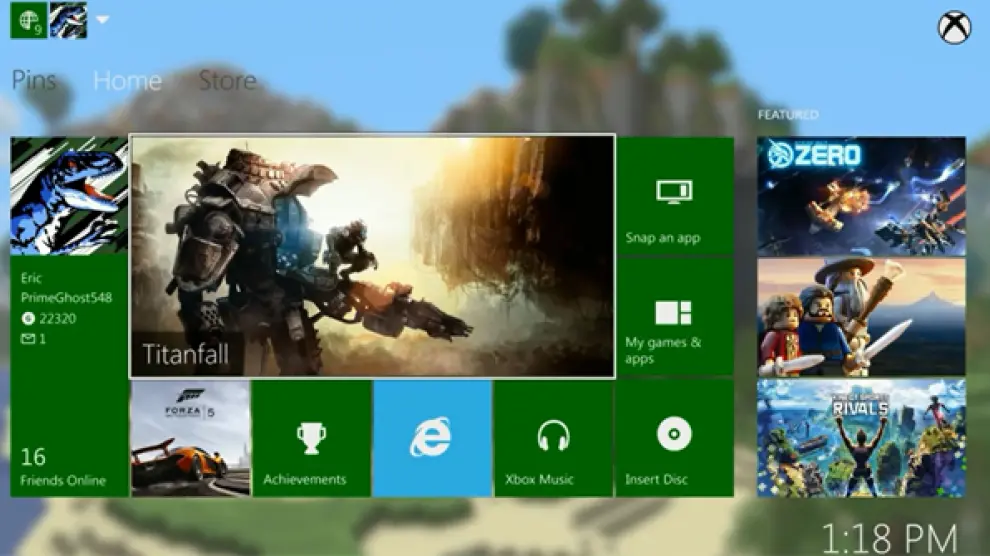
Task: Open the Xbox Music headphones tile
Action: click(553, 438)
